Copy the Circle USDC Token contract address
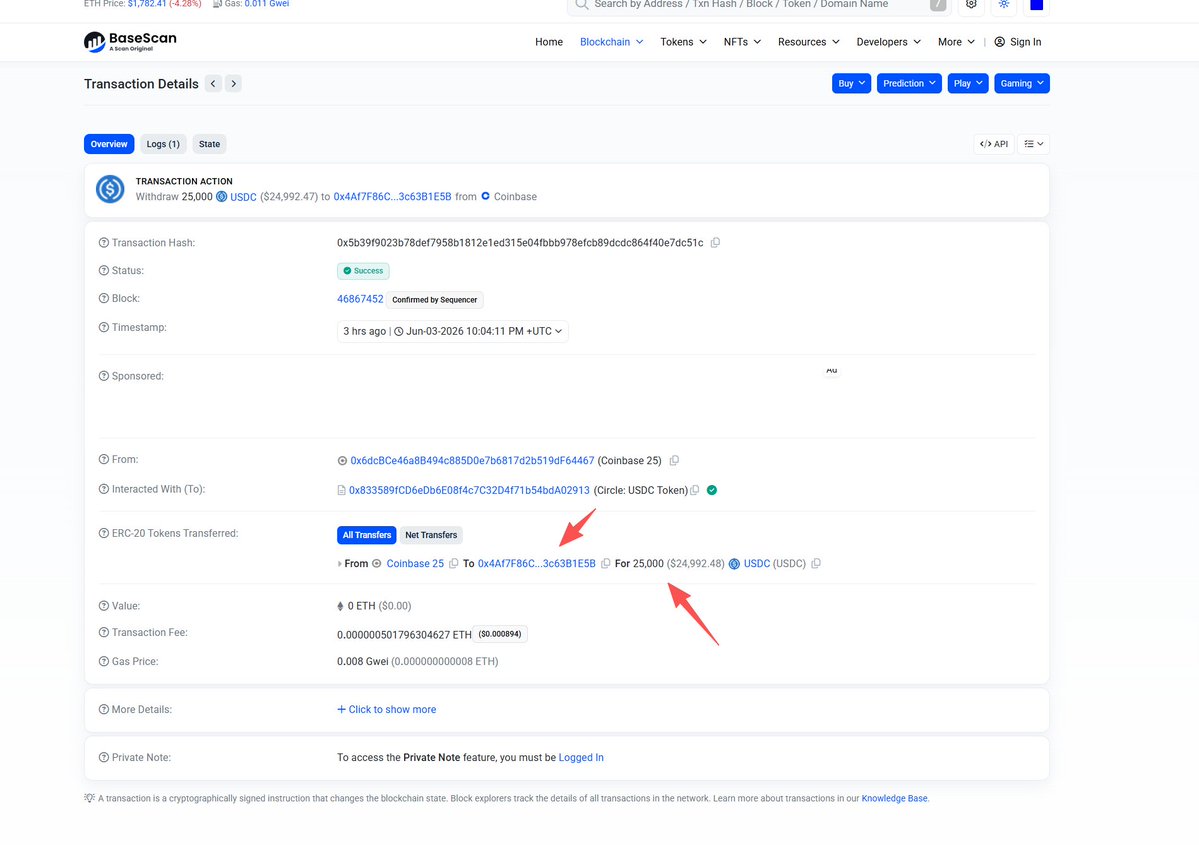 694,490
